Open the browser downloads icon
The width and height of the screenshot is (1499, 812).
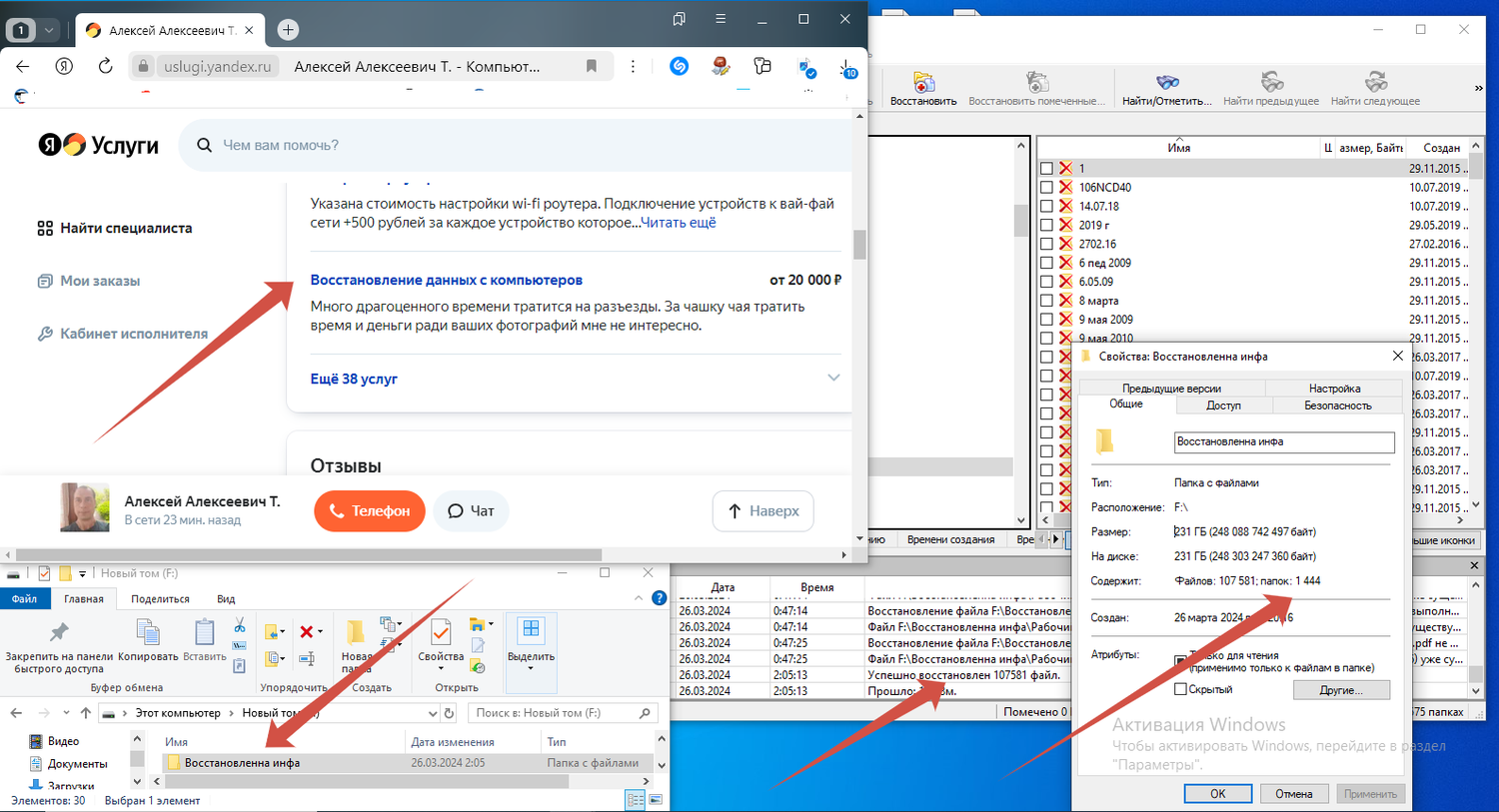847,68
